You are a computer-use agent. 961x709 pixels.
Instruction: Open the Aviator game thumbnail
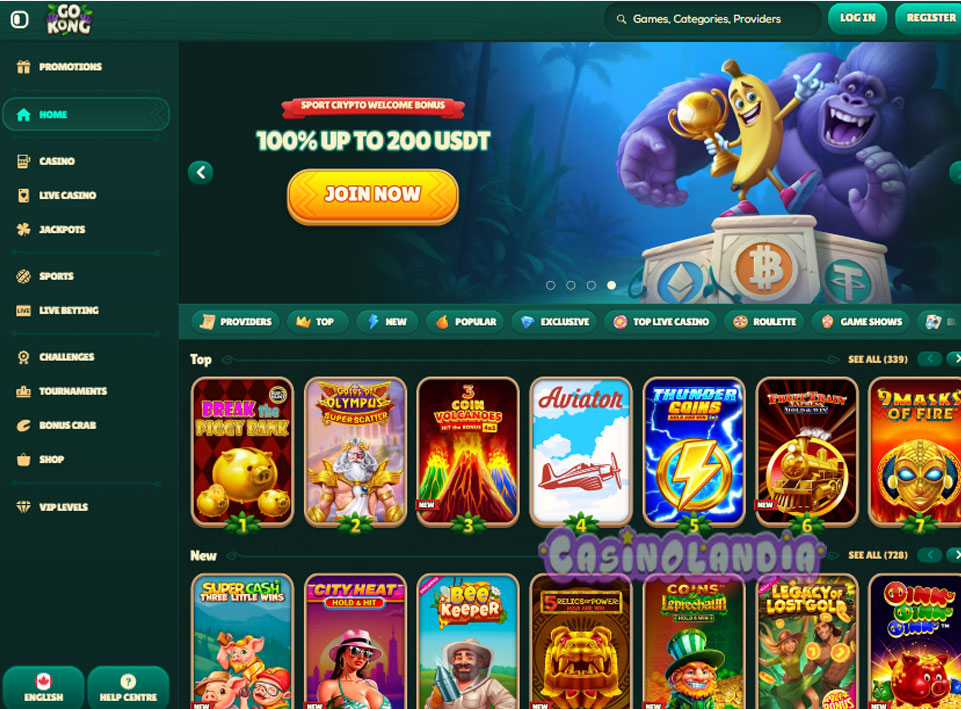click(581, 452)
